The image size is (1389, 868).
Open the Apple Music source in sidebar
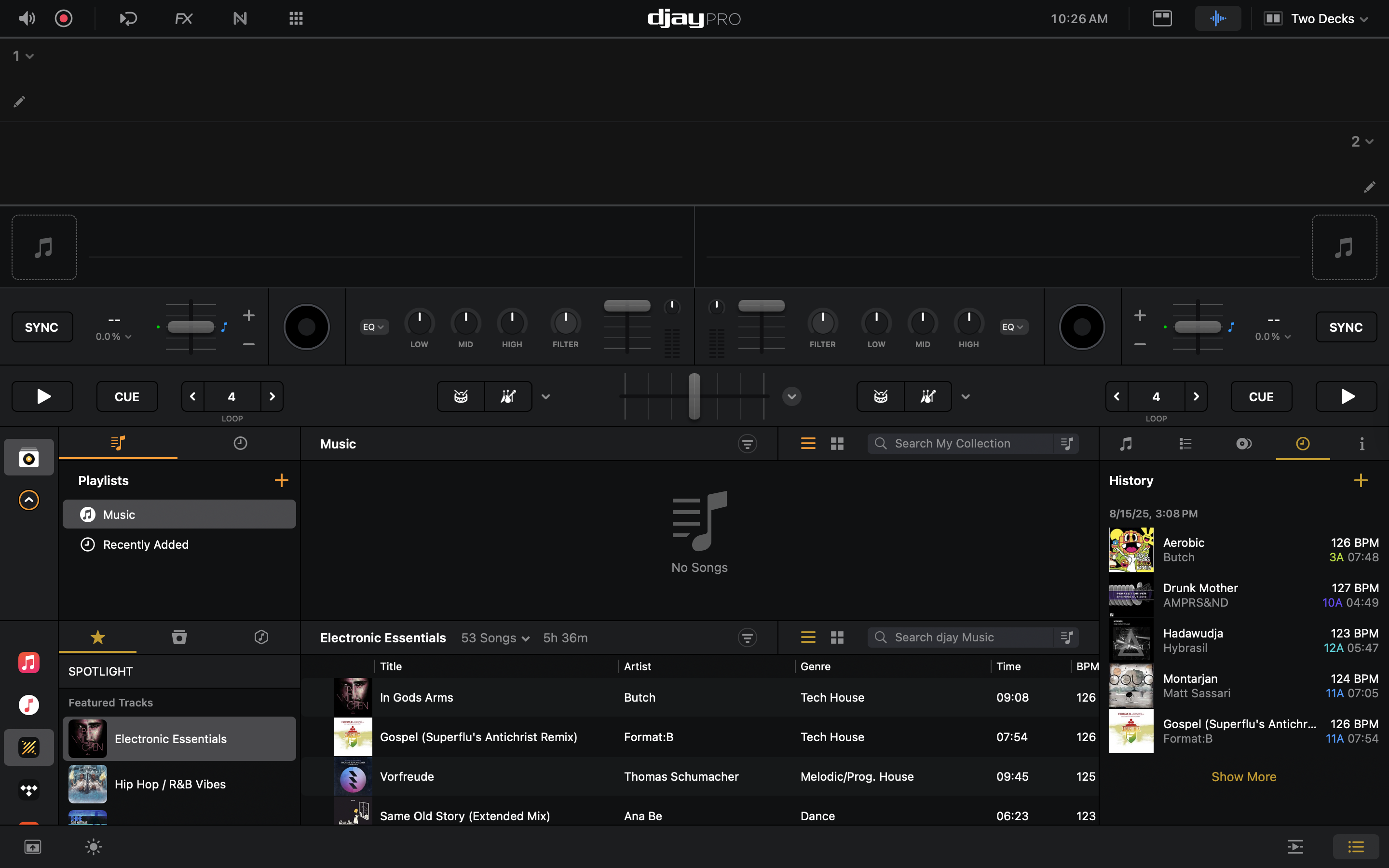pyautogui.click(x=29, y=663)
